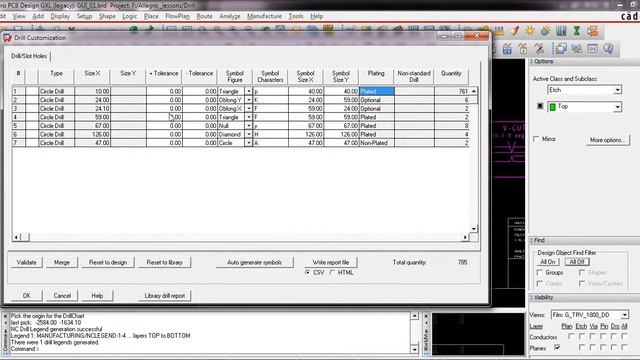
Task: Click the Merge button
Action: click(x=62, y=262)
